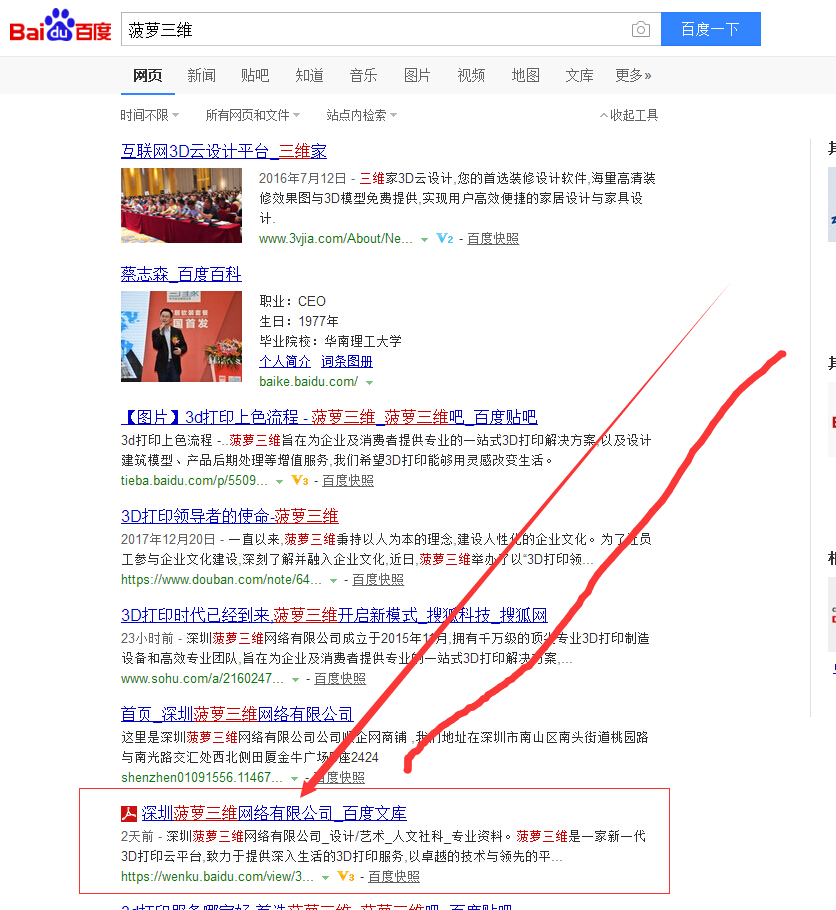Open the 3d打印上色流程 贴吧 result title

[x=329, y=417]
